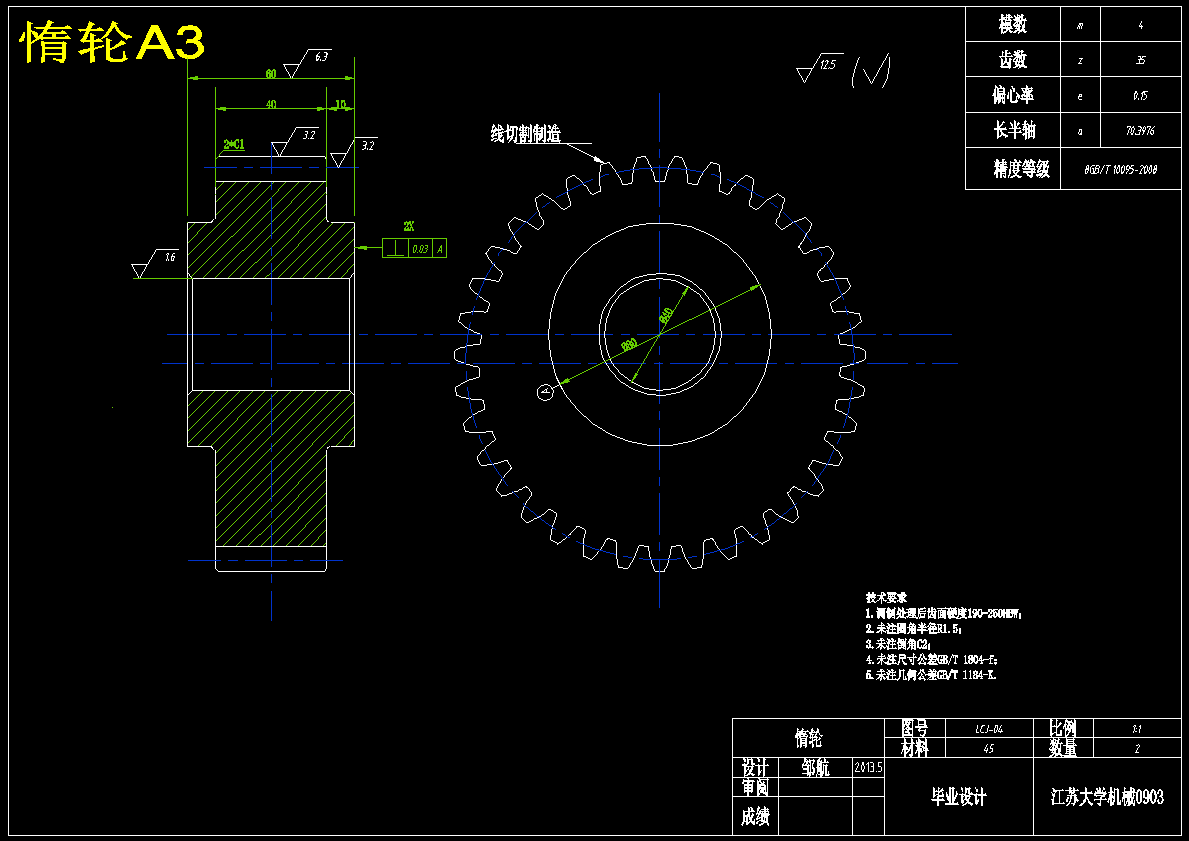
Task: Click the Ø80 diameter dimension text
Action: [629, 346]
